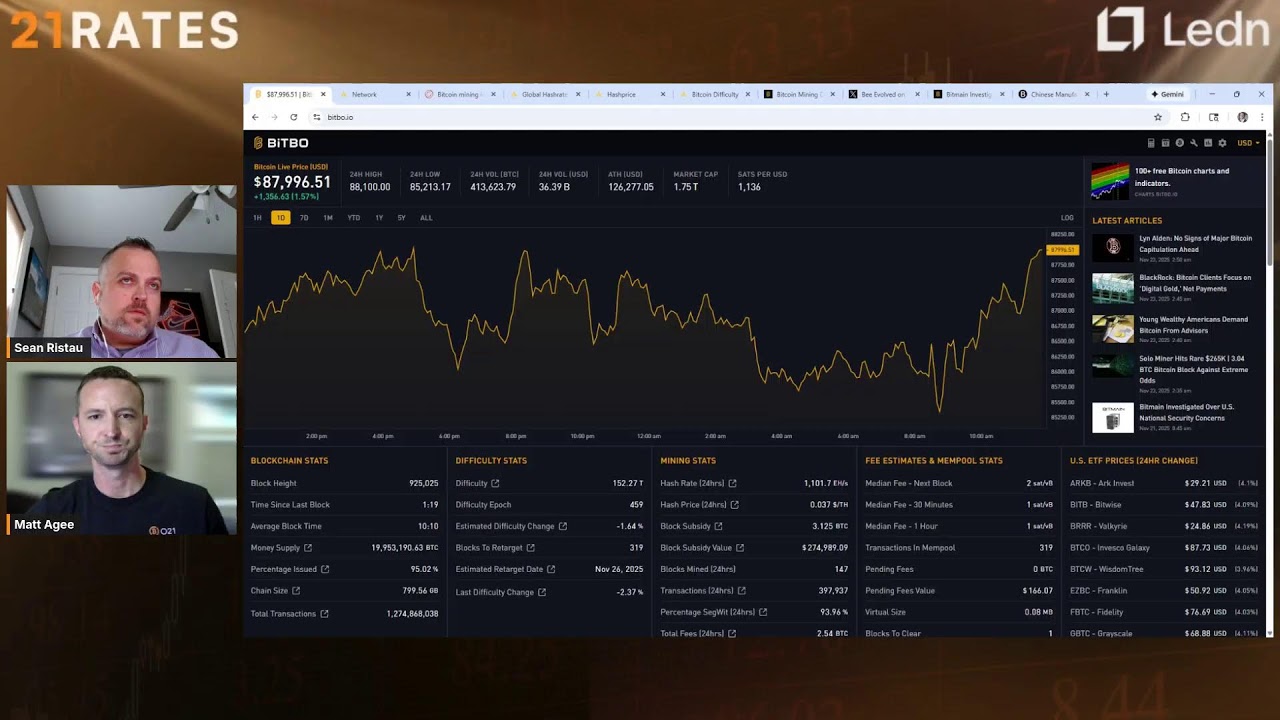Open the browser extensions puzzle icon
Image resolution: width=1280 pixels, height=720 pixels.
(1185, 117)
